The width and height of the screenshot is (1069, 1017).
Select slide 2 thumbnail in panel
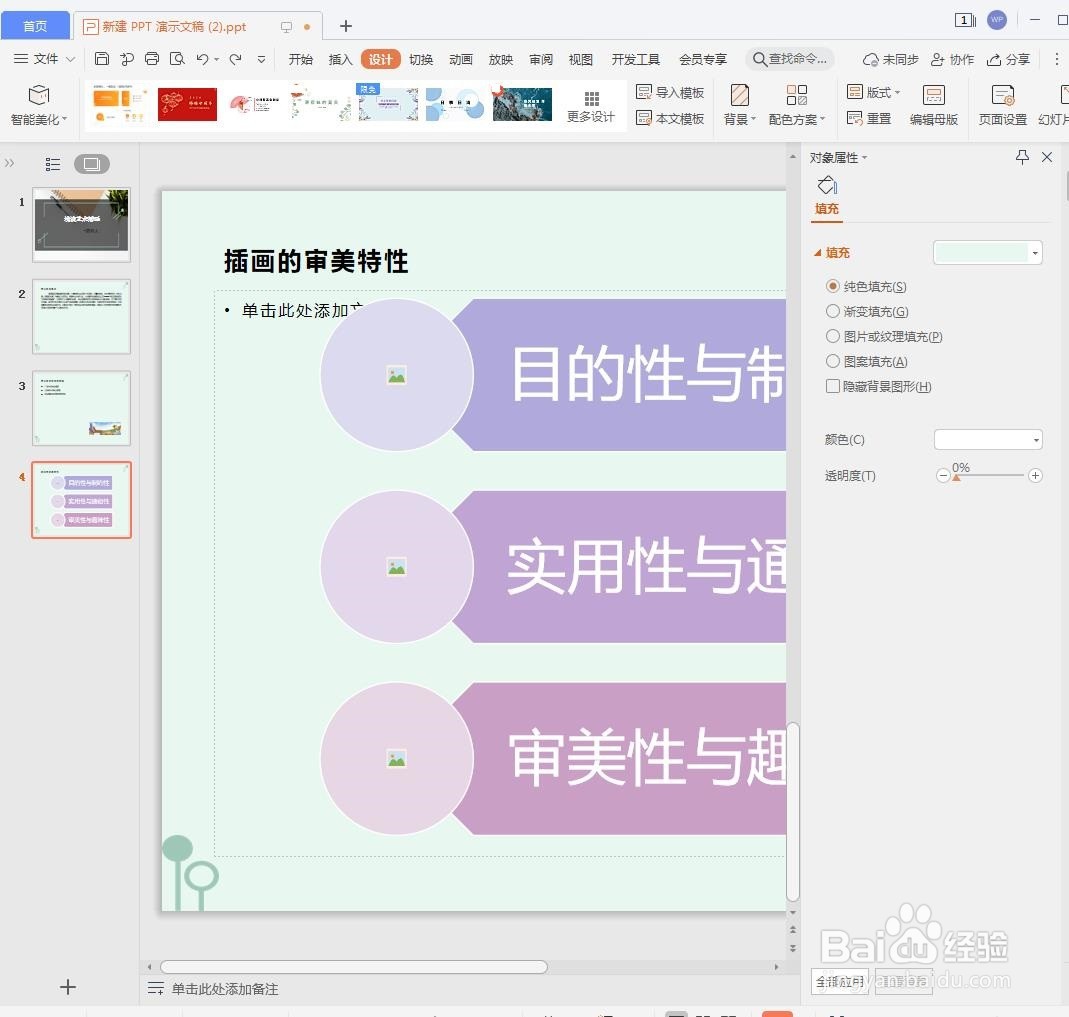[x=81, y=316]
